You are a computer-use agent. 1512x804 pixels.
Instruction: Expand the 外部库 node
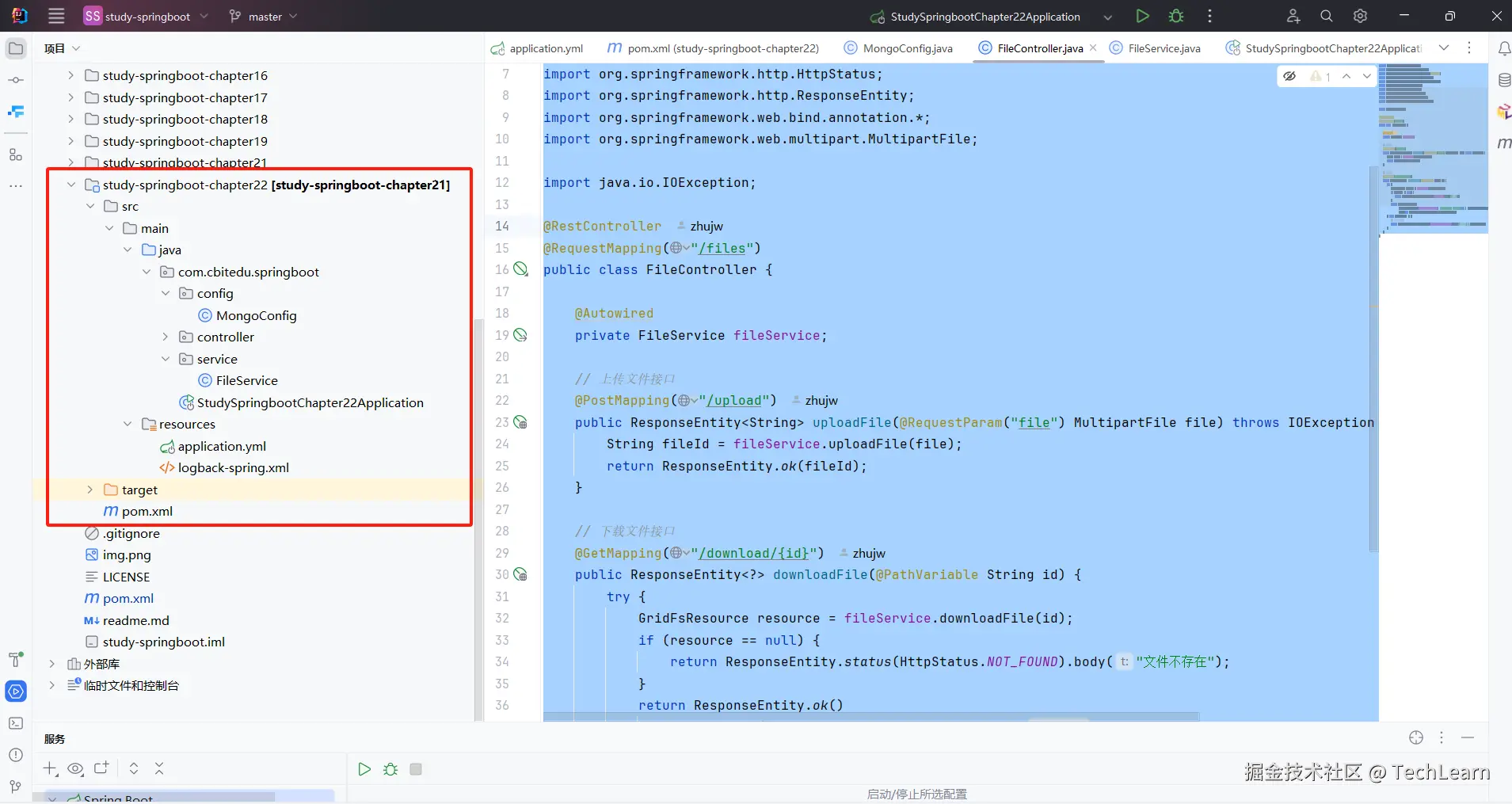pos(52,664)
